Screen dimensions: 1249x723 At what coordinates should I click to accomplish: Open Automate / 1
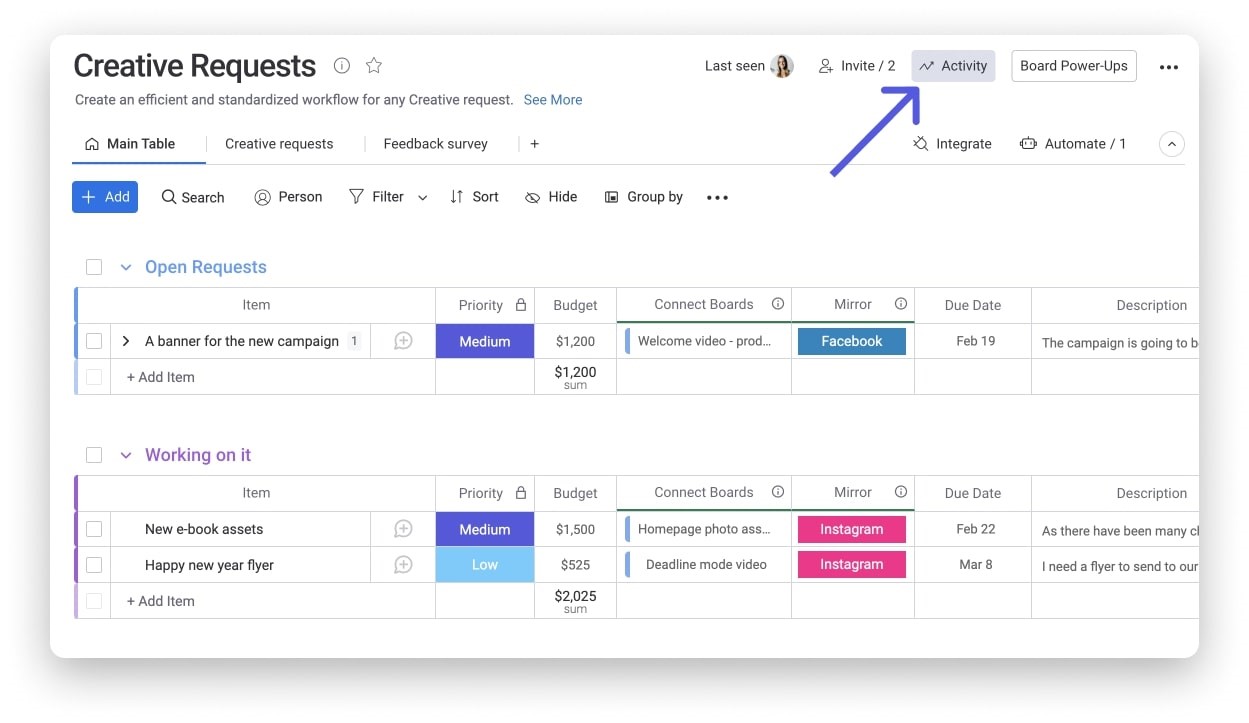pos(1073,144)
